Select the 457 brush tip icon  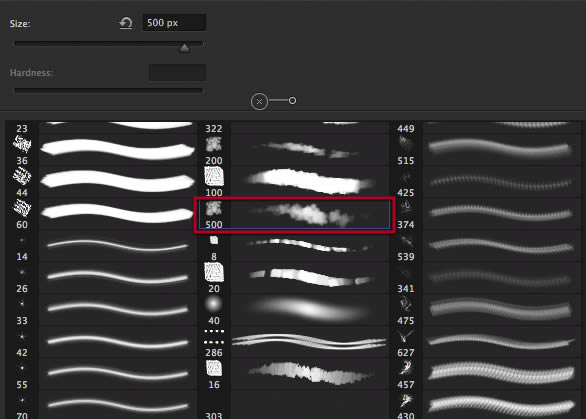tap(406, 368)
